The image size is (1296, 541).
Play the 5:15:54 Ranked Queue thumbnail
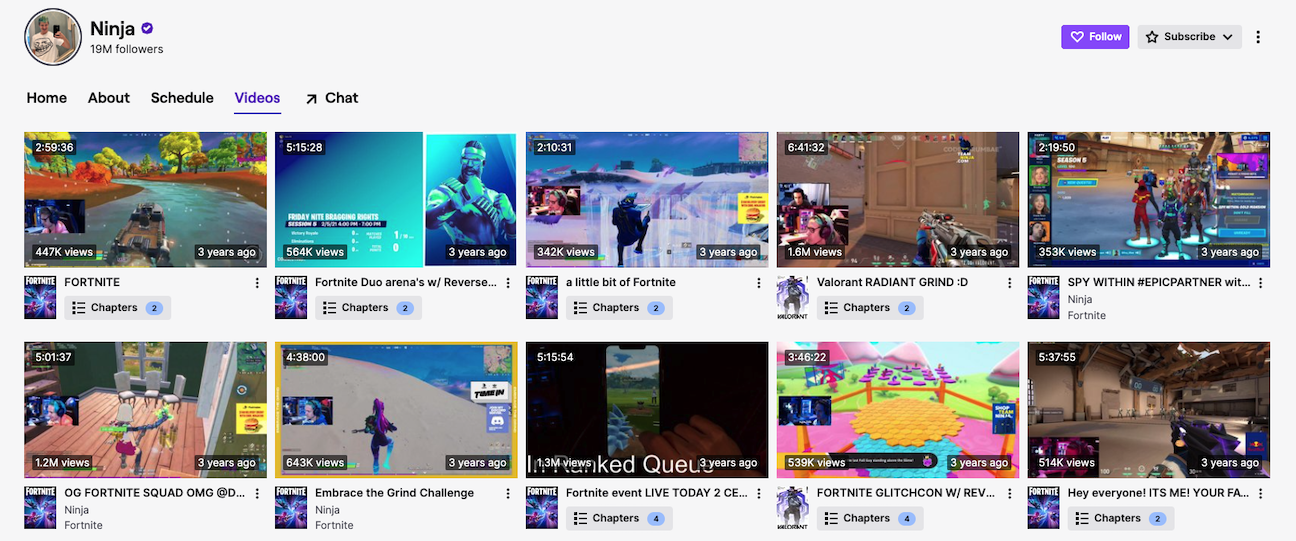tap(647, 410)
